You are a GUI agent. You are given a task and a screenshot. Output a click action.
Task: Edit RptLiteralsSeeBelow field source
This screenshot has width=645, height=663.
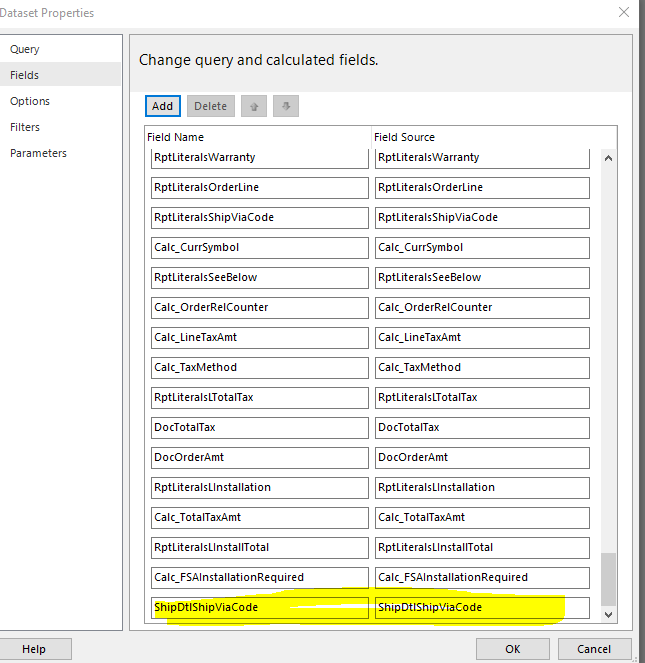(482, 278)
